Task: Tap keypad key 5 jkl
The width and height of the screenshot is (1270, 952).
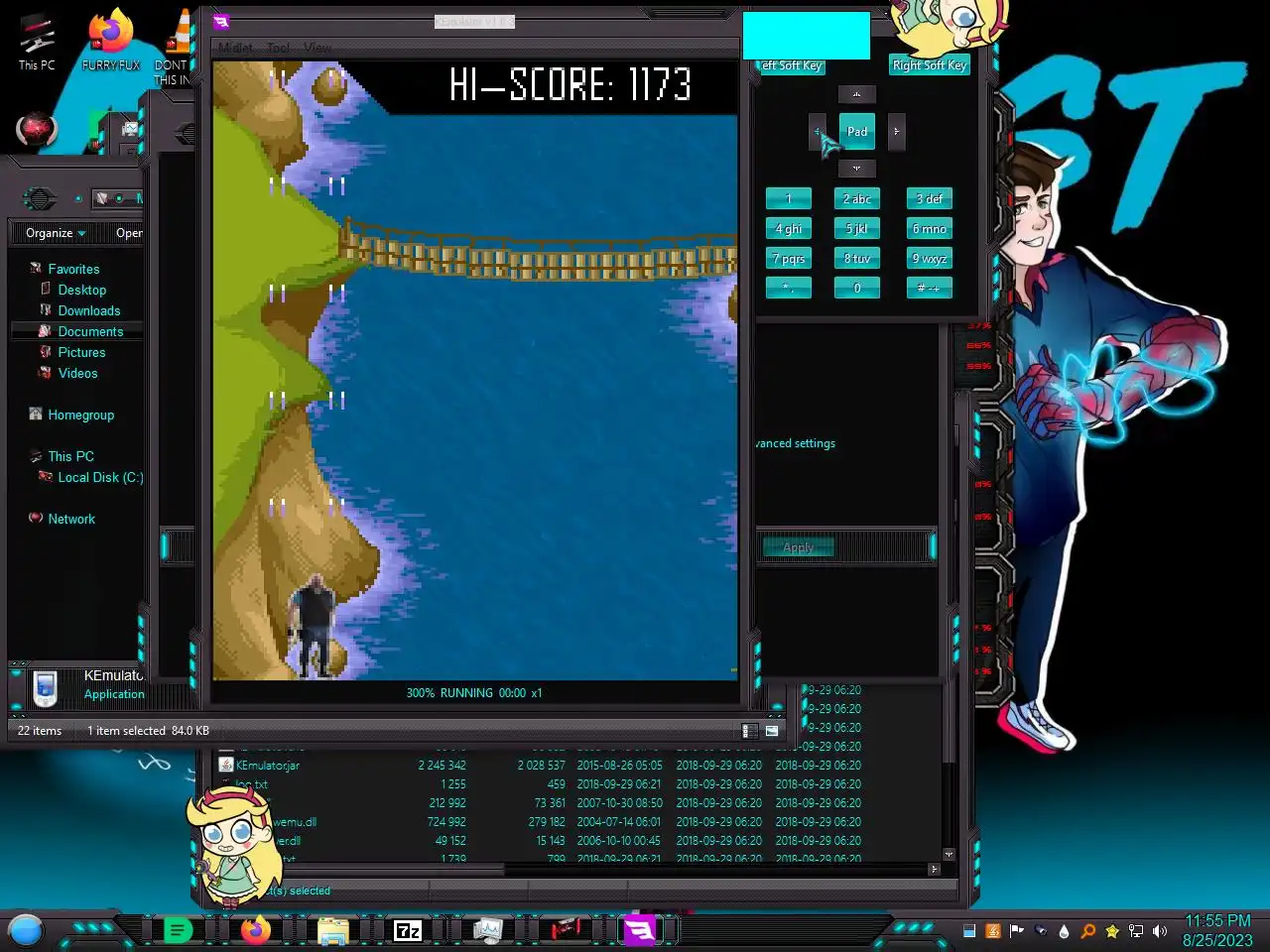Action: (857, 229)
